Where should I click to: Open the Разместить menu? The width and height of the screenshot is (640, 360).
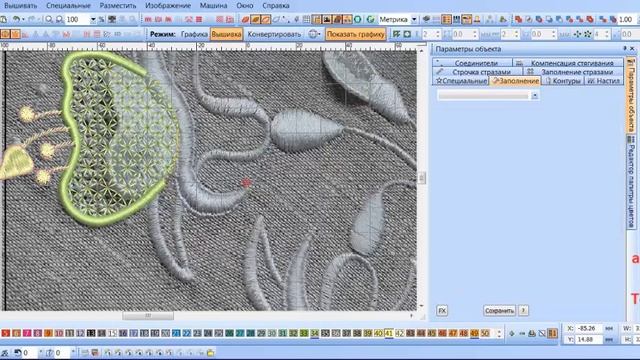click(x=118, y=6)
